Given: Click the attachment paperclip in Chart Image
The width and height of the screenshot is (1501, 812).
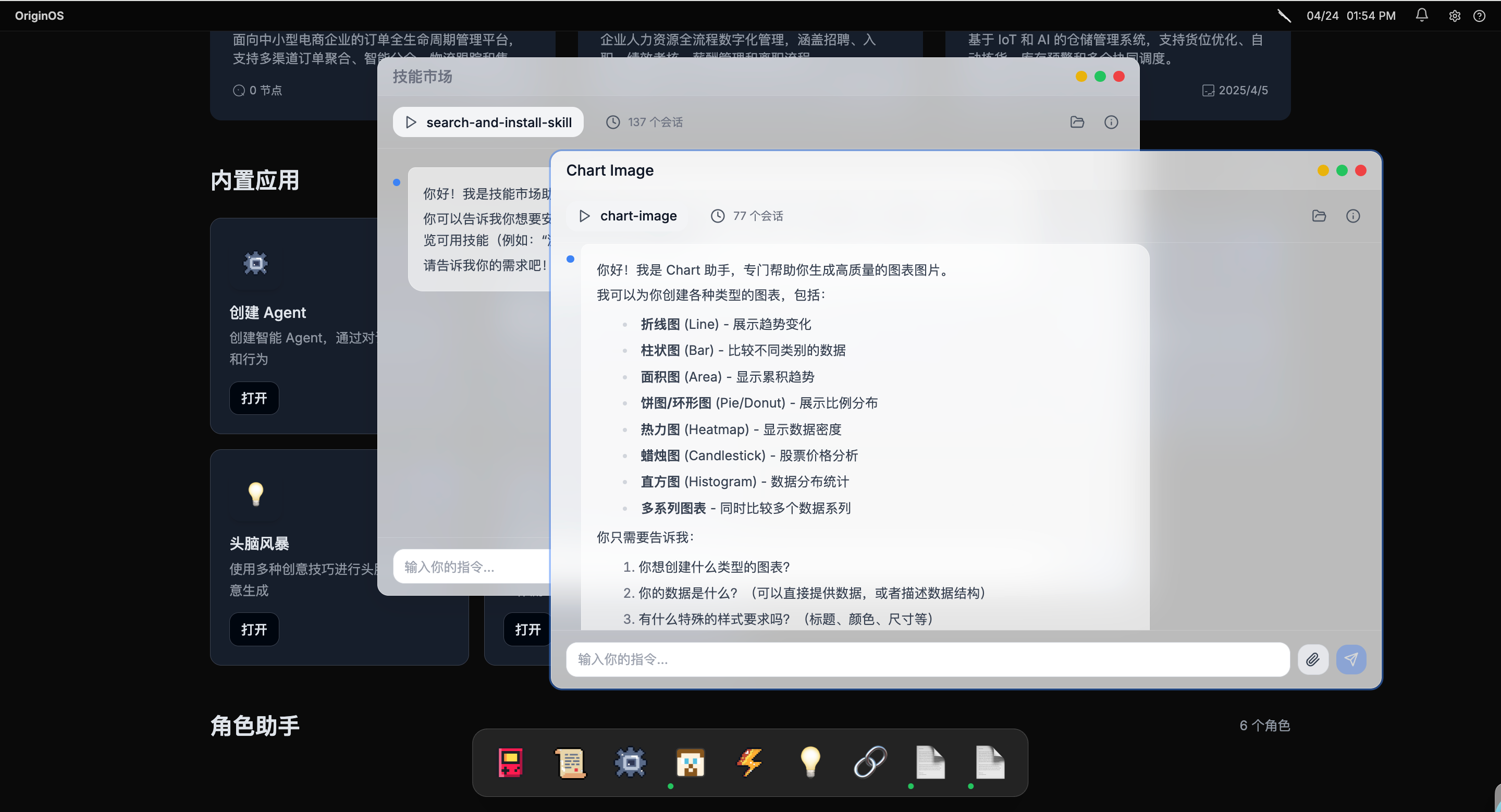Looking at the screenshot, I should pos(1313,659).
